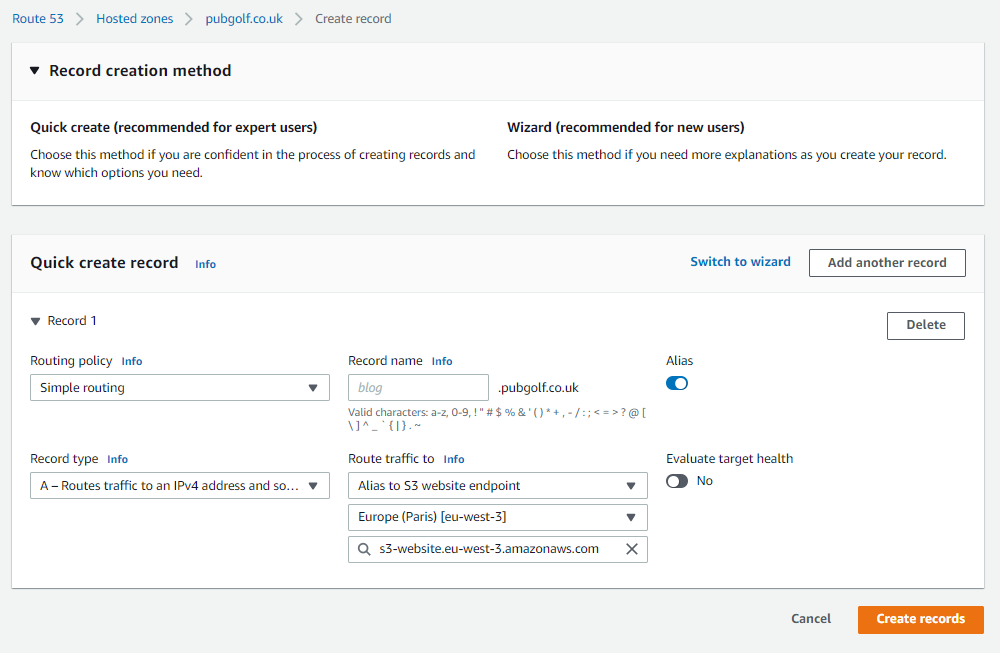Open Info link for Record type
1000x653 pixels.
[117, 459]
